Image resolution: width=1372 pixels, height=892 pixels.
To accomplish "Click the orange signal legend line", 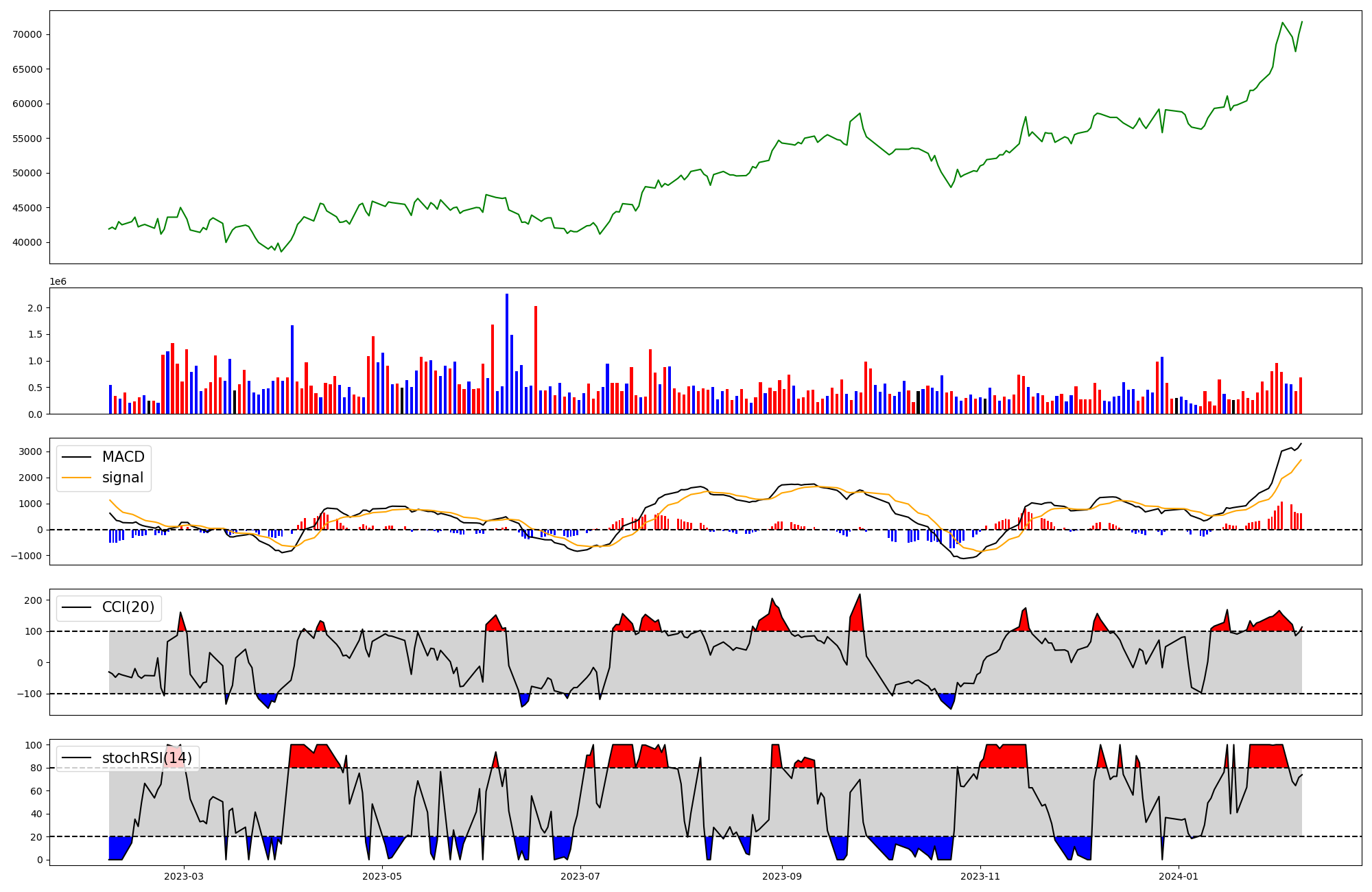I will 76,478.
